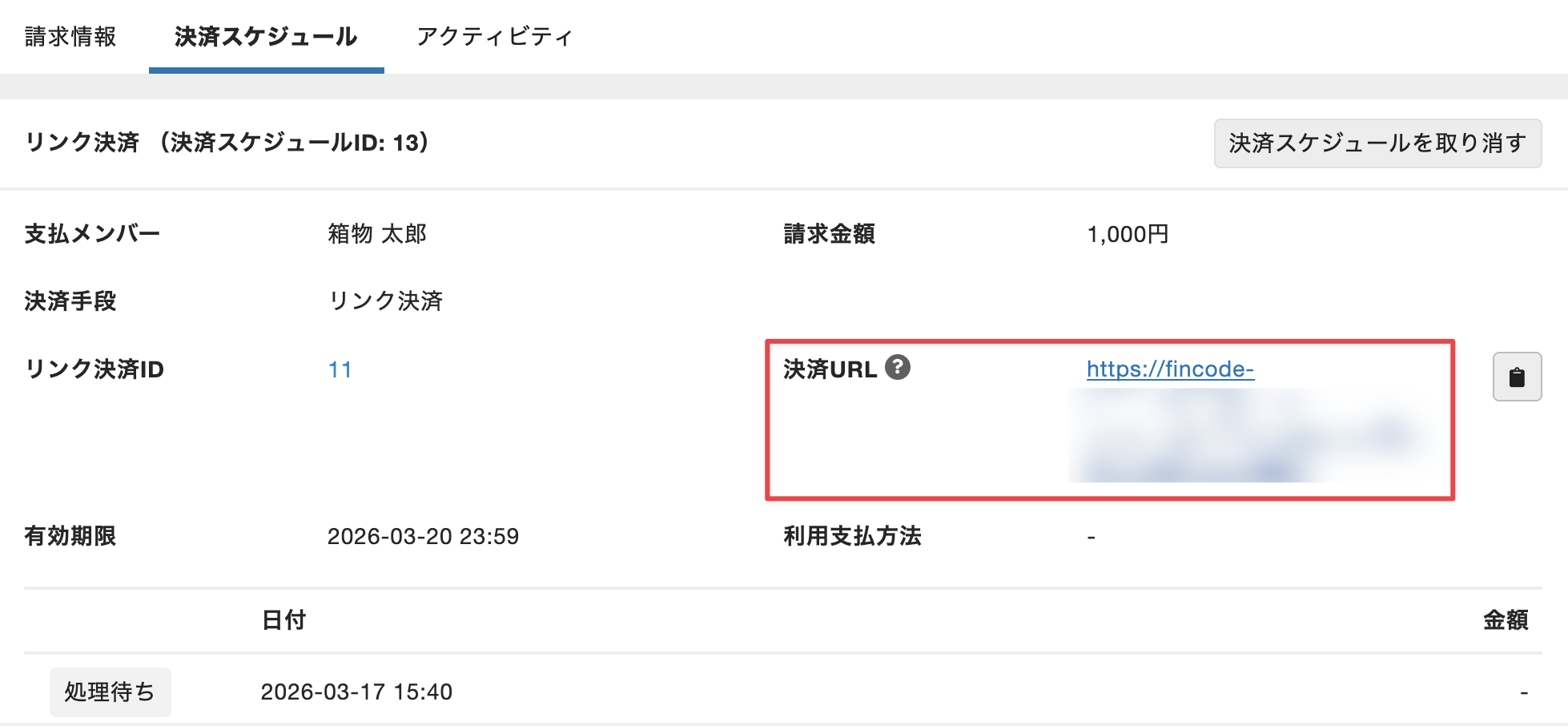Copy the 決済URL using the clipboard icon
The image size is (1568, 726).
1516,376
